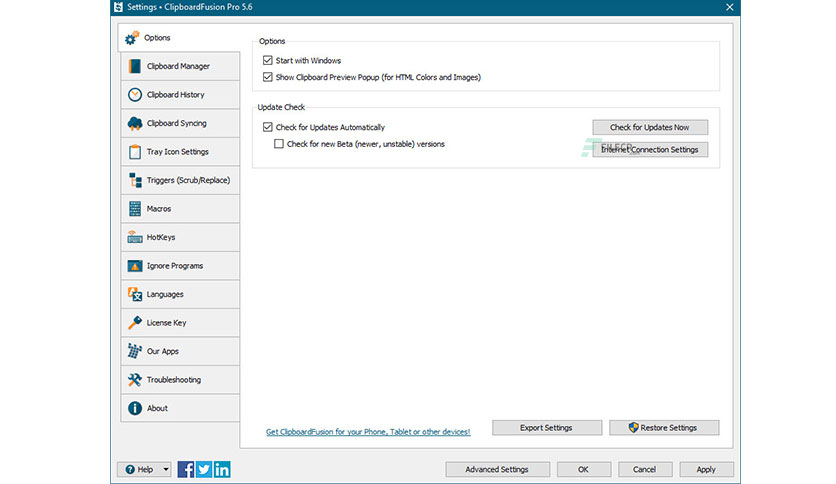Click the ClipboardFusion title bar app icon
The height and width of the screenshot is (484, 836).
[x=118, y=7]
